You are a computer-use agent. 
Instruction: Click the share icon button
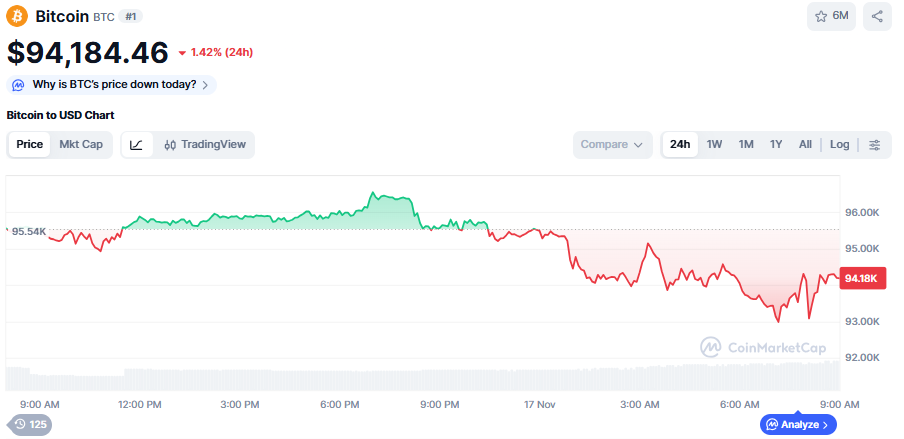coord(877,16)
